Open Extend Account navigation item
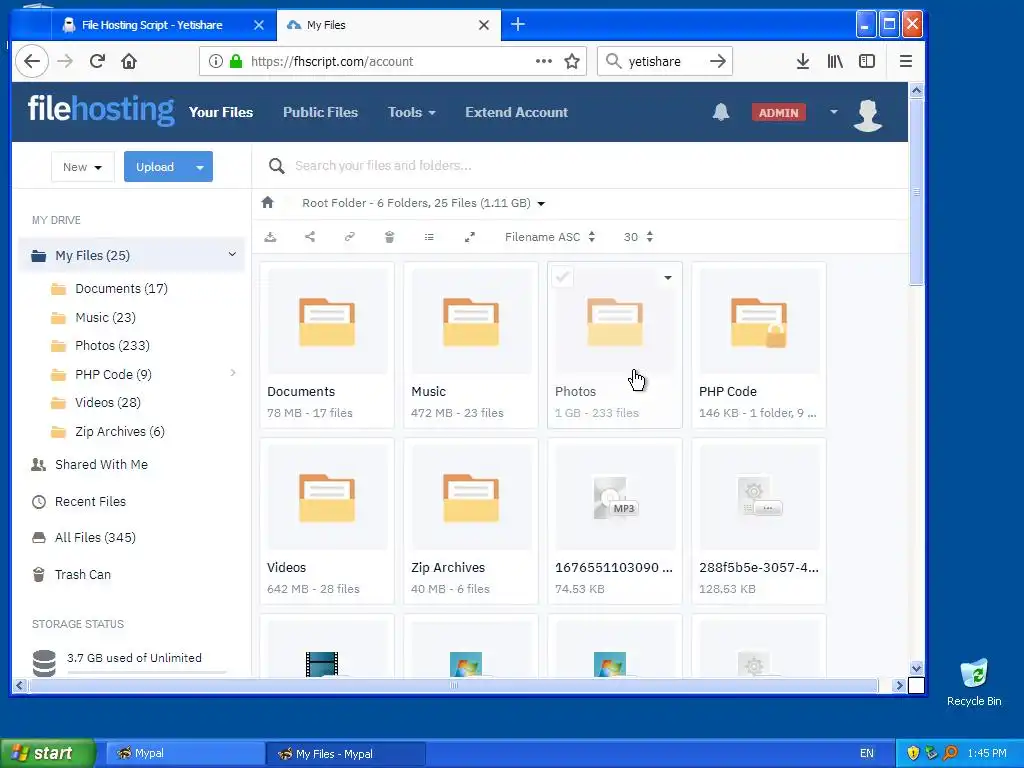 [517, 112]
